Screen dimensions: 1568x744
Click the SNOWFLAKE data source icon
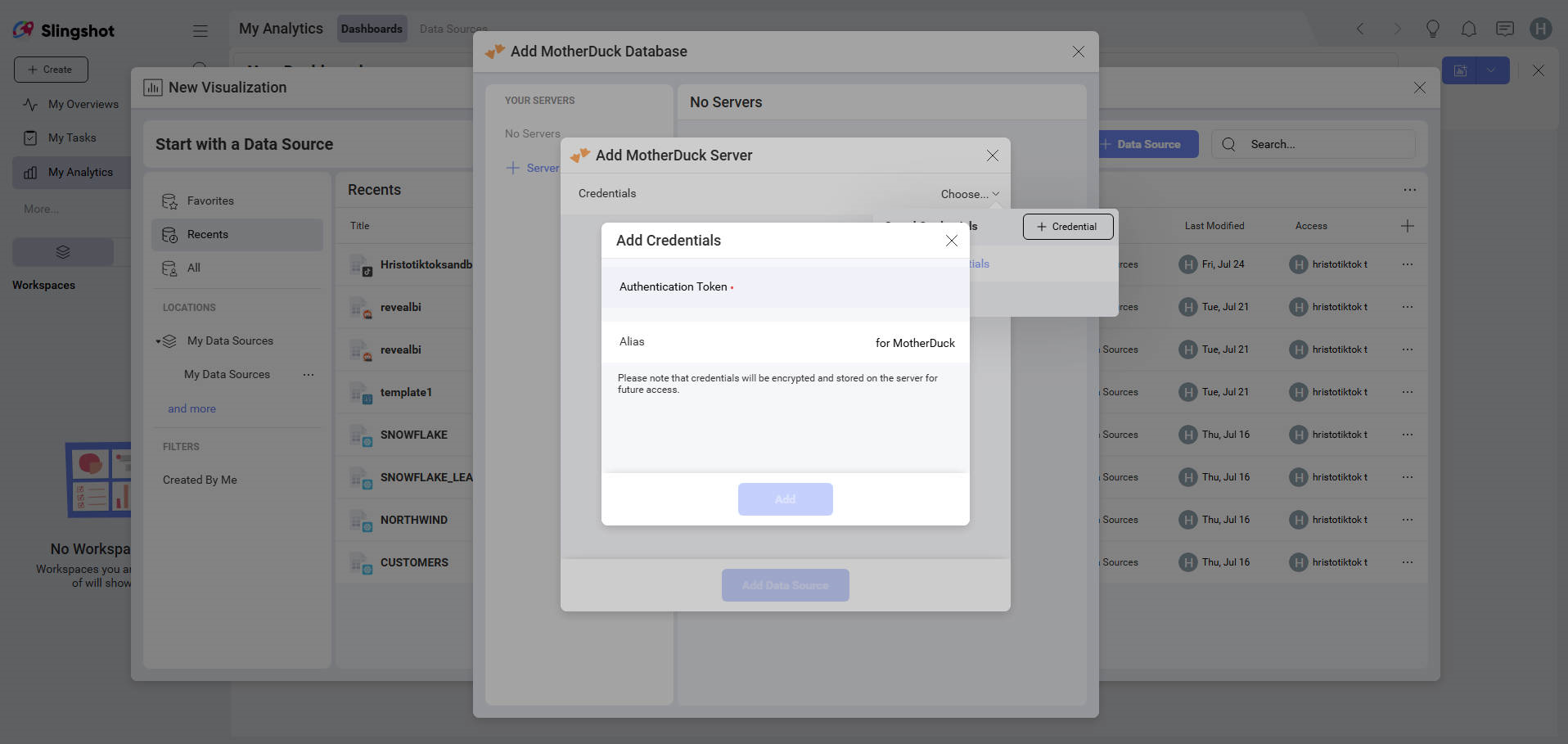pos(361,435)
